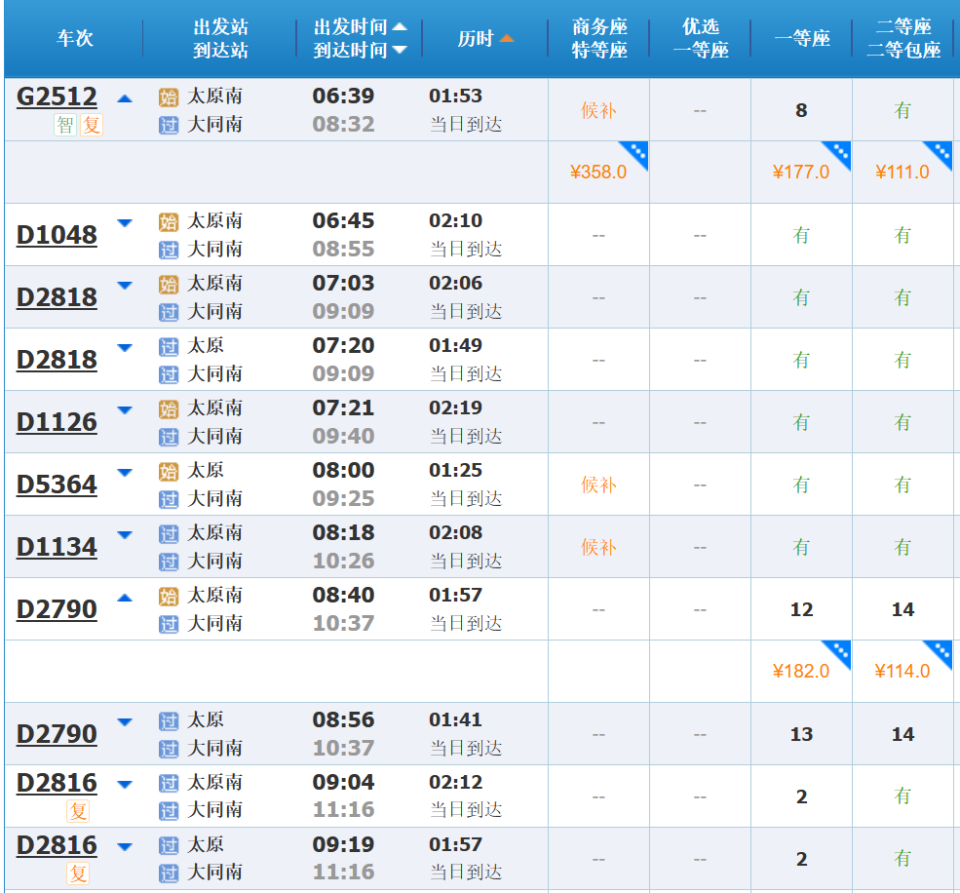
Task: Select second class 有 for D5364
Action: click(902, 485)
